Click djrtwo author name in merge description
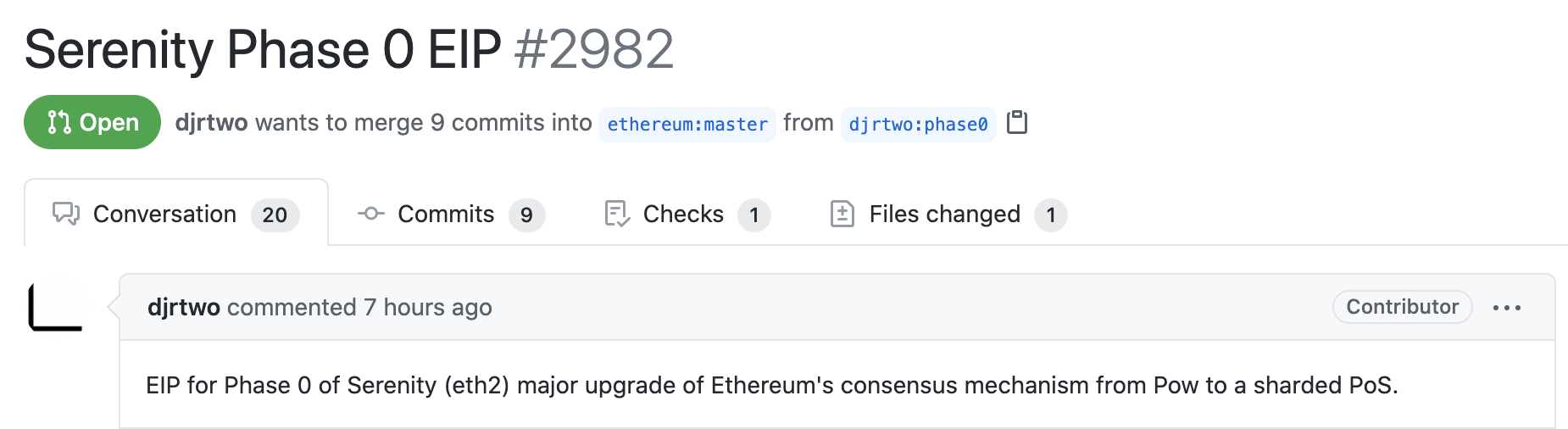The height and width of the screenshot is (429, 1568). [211, 123]
